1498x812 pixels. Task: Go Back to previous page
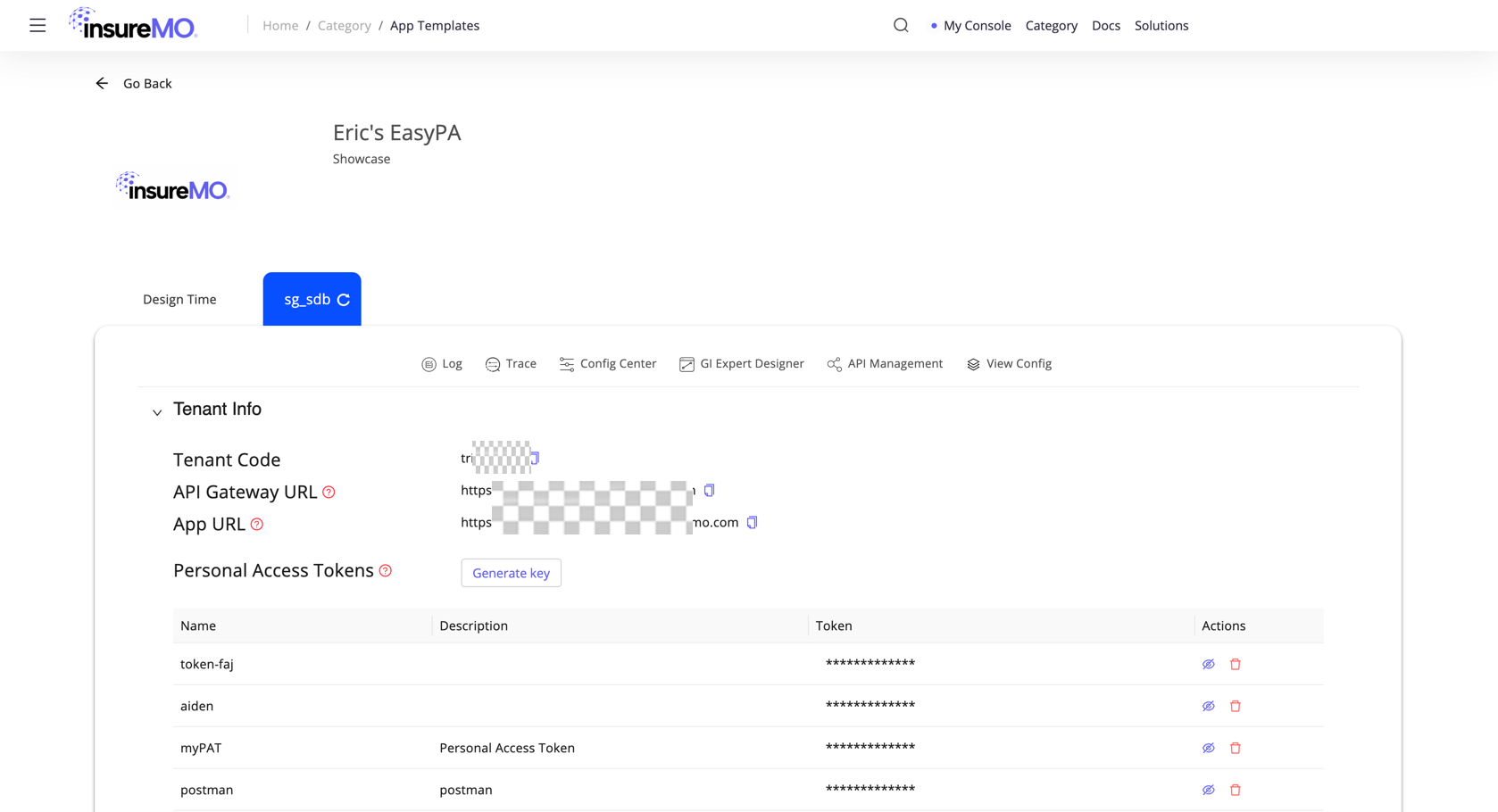click(x=134, y=83)
